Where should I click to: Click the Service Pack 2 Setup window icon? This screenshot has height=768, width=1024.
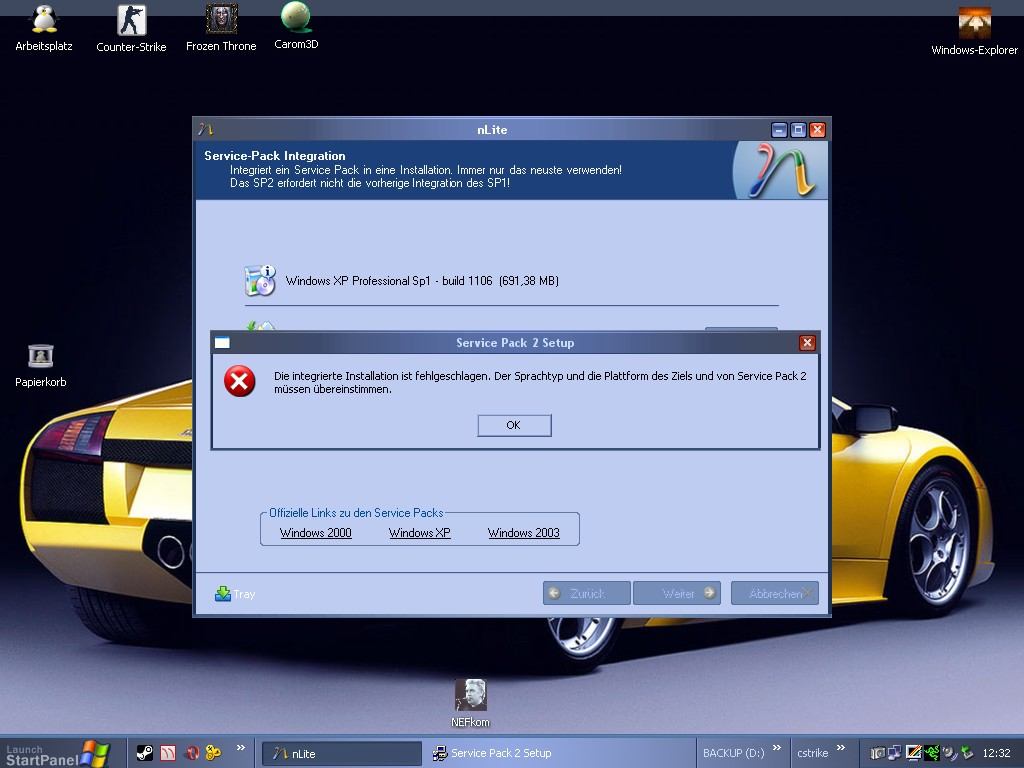pos(222,343)
